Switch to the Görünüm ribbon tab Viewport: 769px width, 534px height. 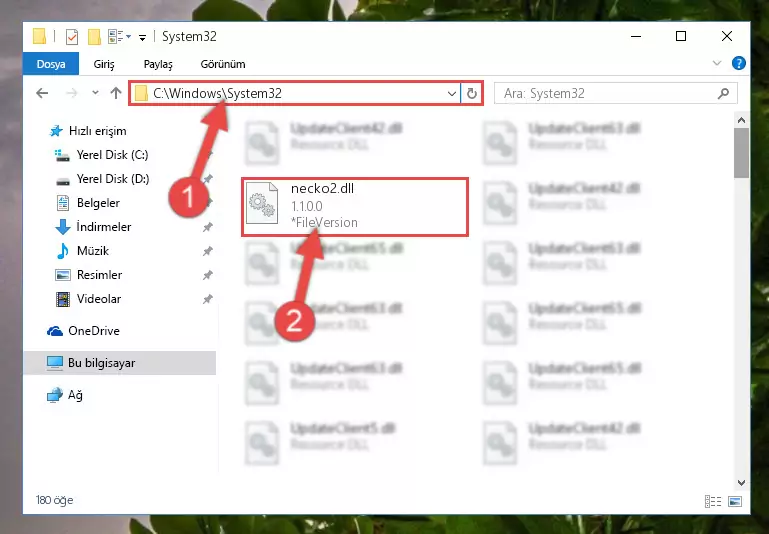pos(223,64)
